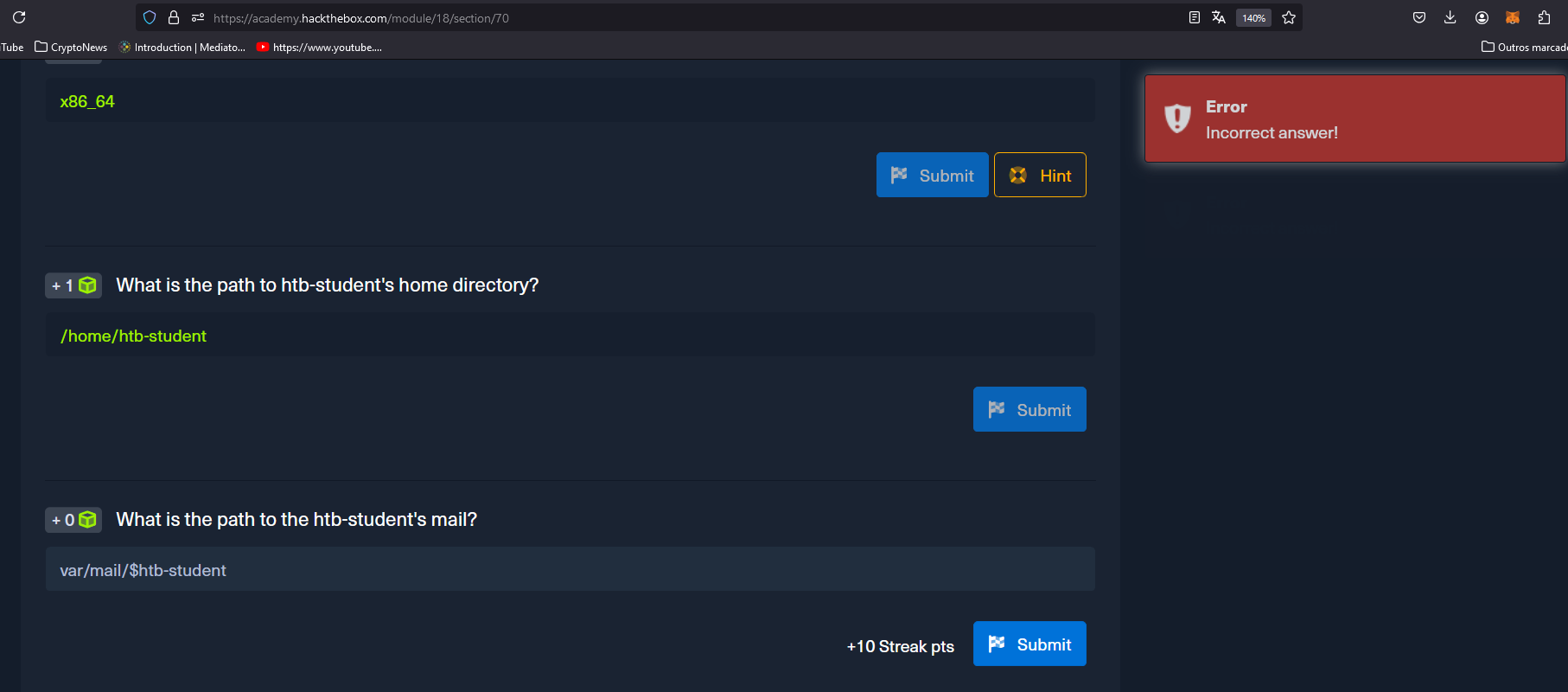Image resolution: width=1568 pixels, height=692 pixels.
Task: Reset zoom via the 140% badge
Action: (x=1253, y=18)
